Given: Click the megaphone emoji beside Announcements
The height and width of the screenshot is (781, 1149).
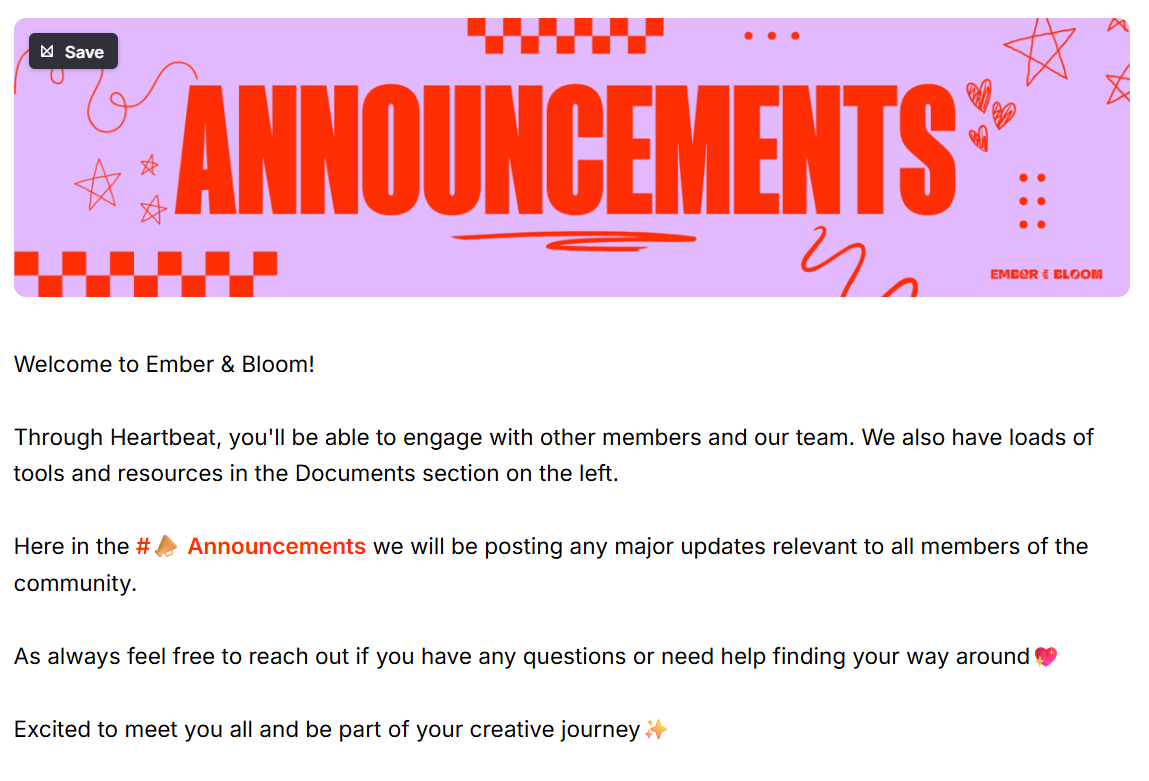Looking at the screenshot, I should 167,547.
